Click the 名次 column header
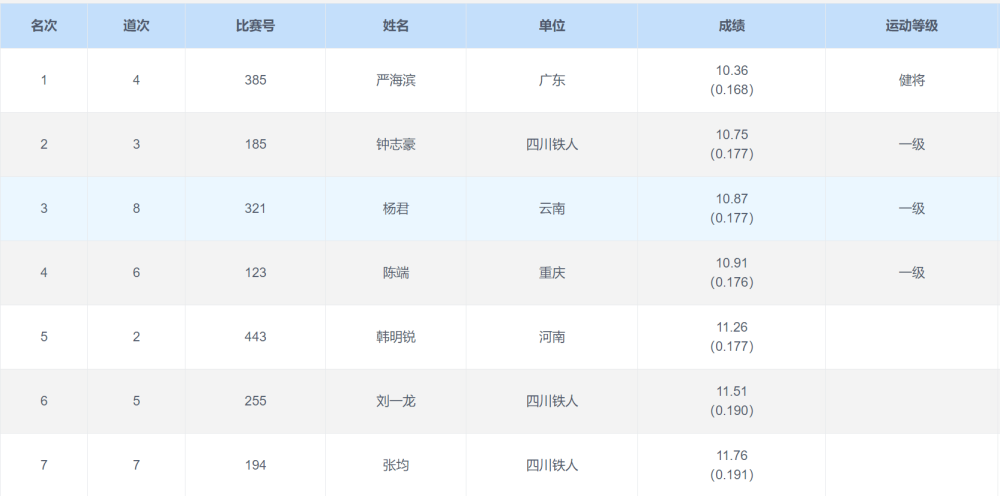This screenshot has height=496, width=1000. point(43,27)
